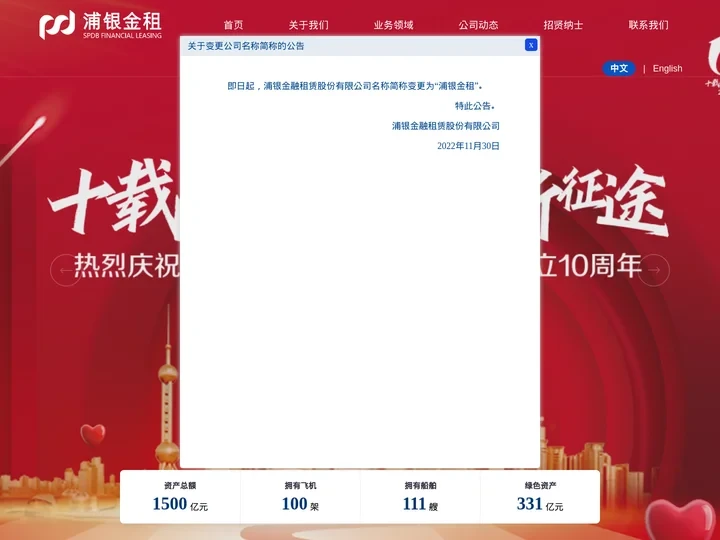Select 中文 language button
Viewport: 720px width, 540px height.
click(x=619, y=68)
